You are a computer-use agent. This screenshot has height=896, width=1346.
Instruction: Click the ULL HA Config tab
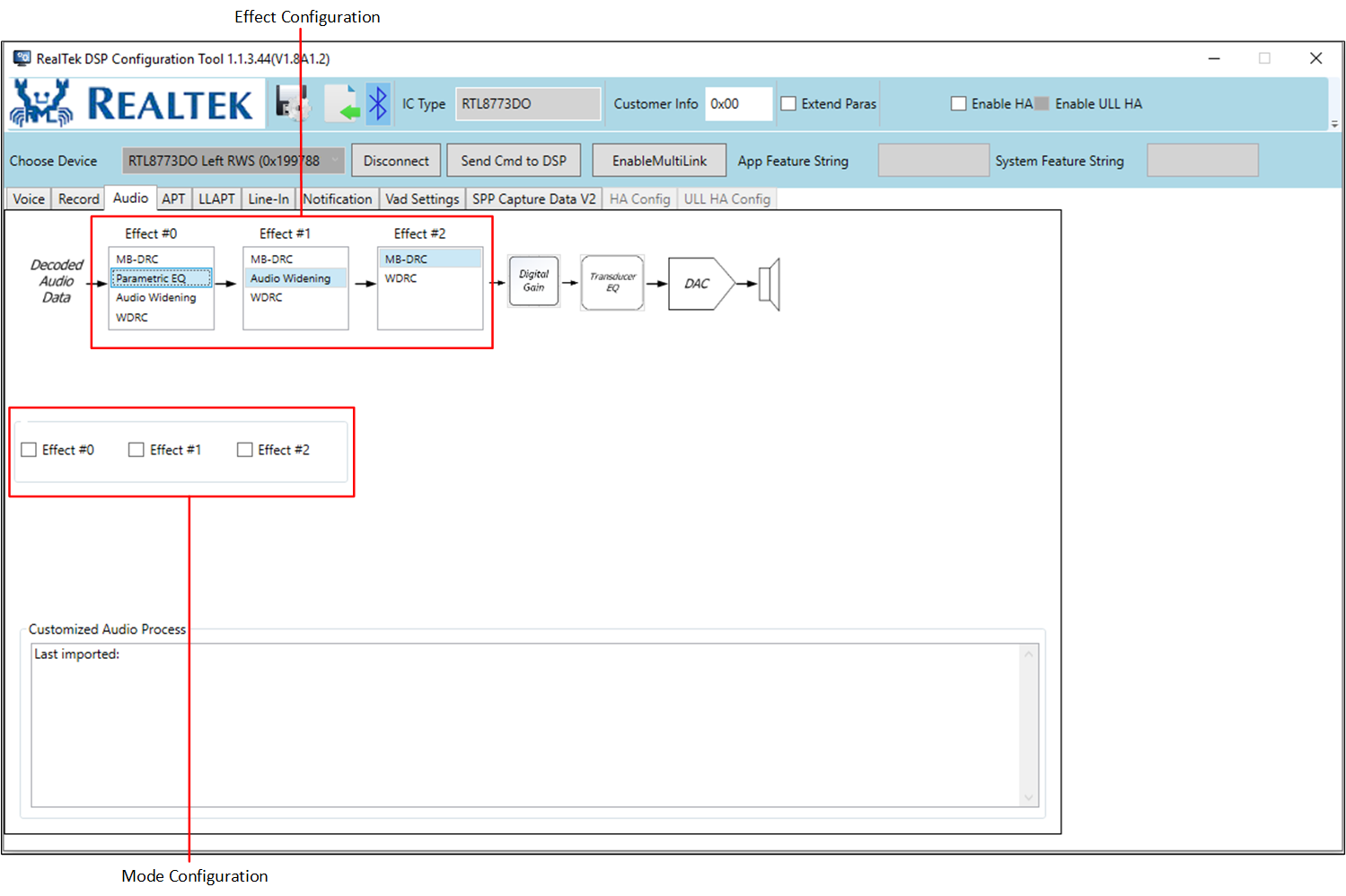coord(727,198)
